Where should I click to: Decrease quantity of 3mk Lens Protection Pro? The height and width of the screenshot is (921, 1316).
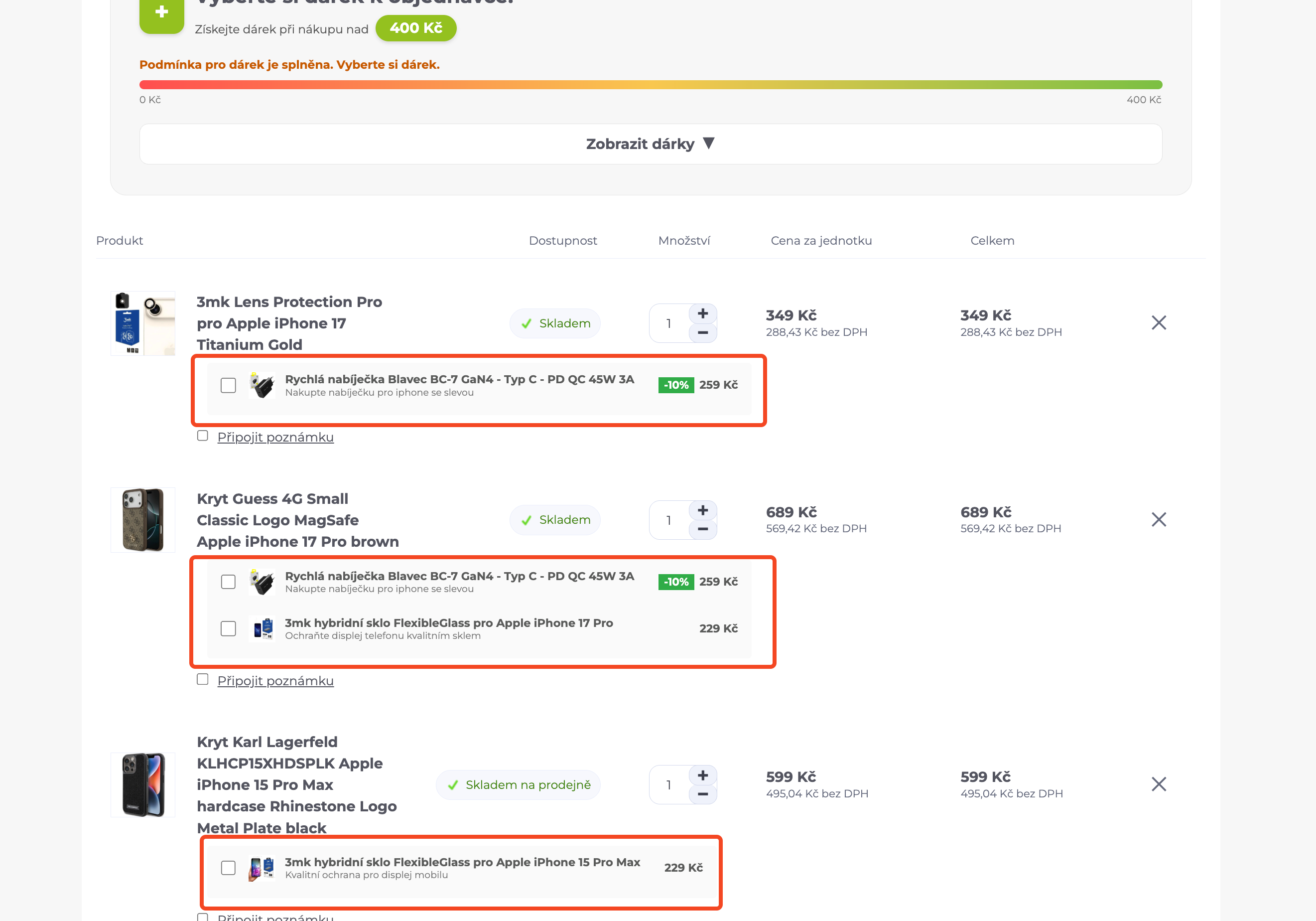(x=703, y=332)
